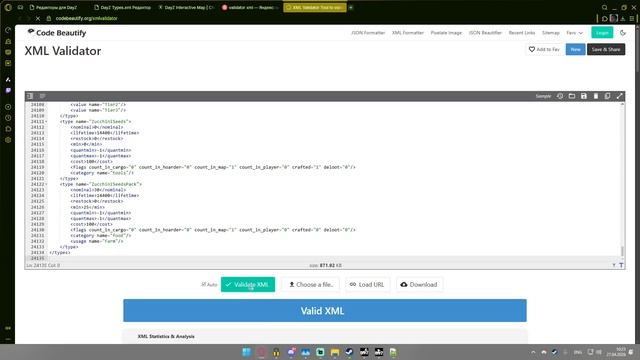Click the open-file folder icon in editor toolbar

pyautogui.click(x=572, y=96)
